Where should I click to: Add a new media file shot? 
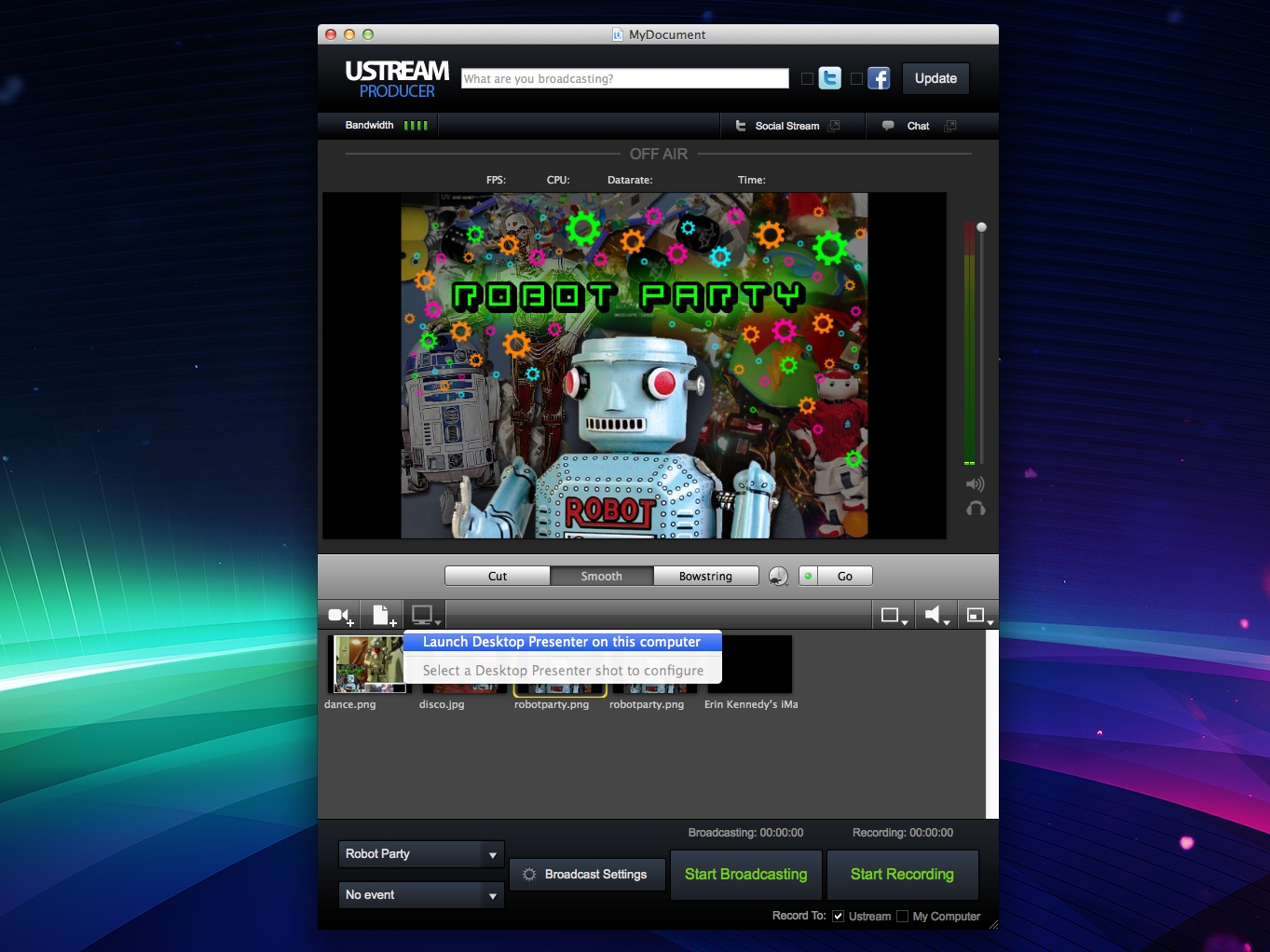(383, 616)
